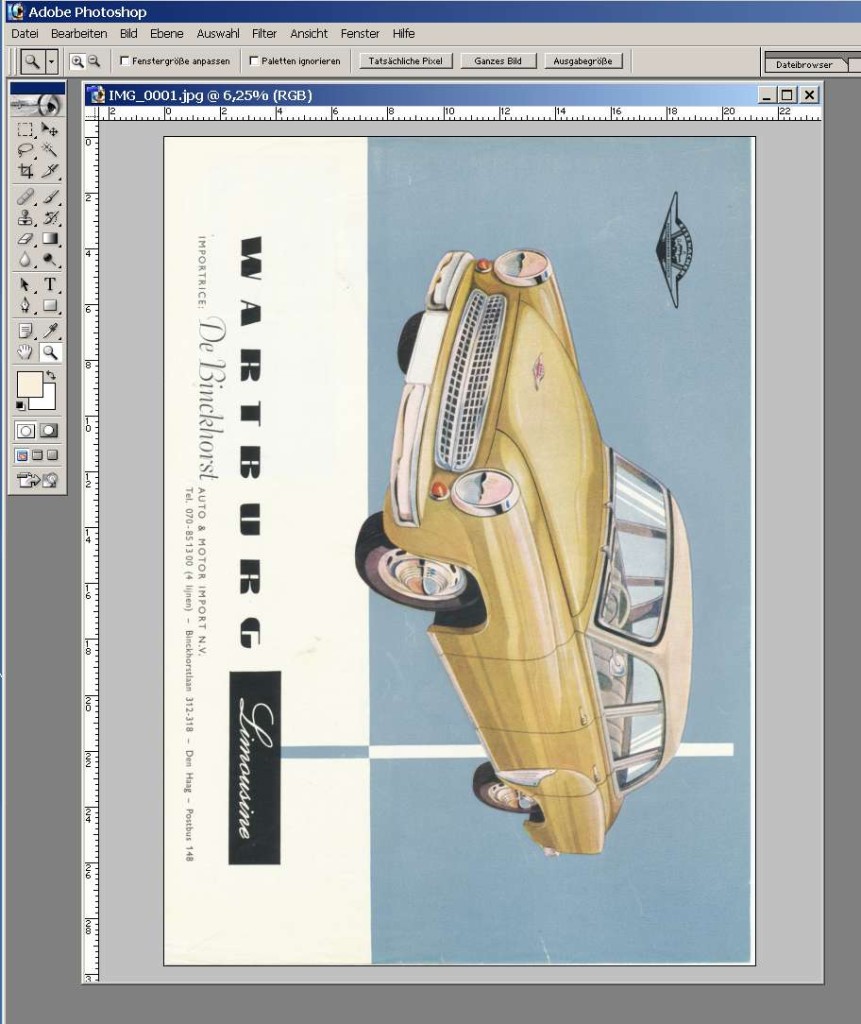Select the Pen tool
The image size is (861, 1024).
25,306
